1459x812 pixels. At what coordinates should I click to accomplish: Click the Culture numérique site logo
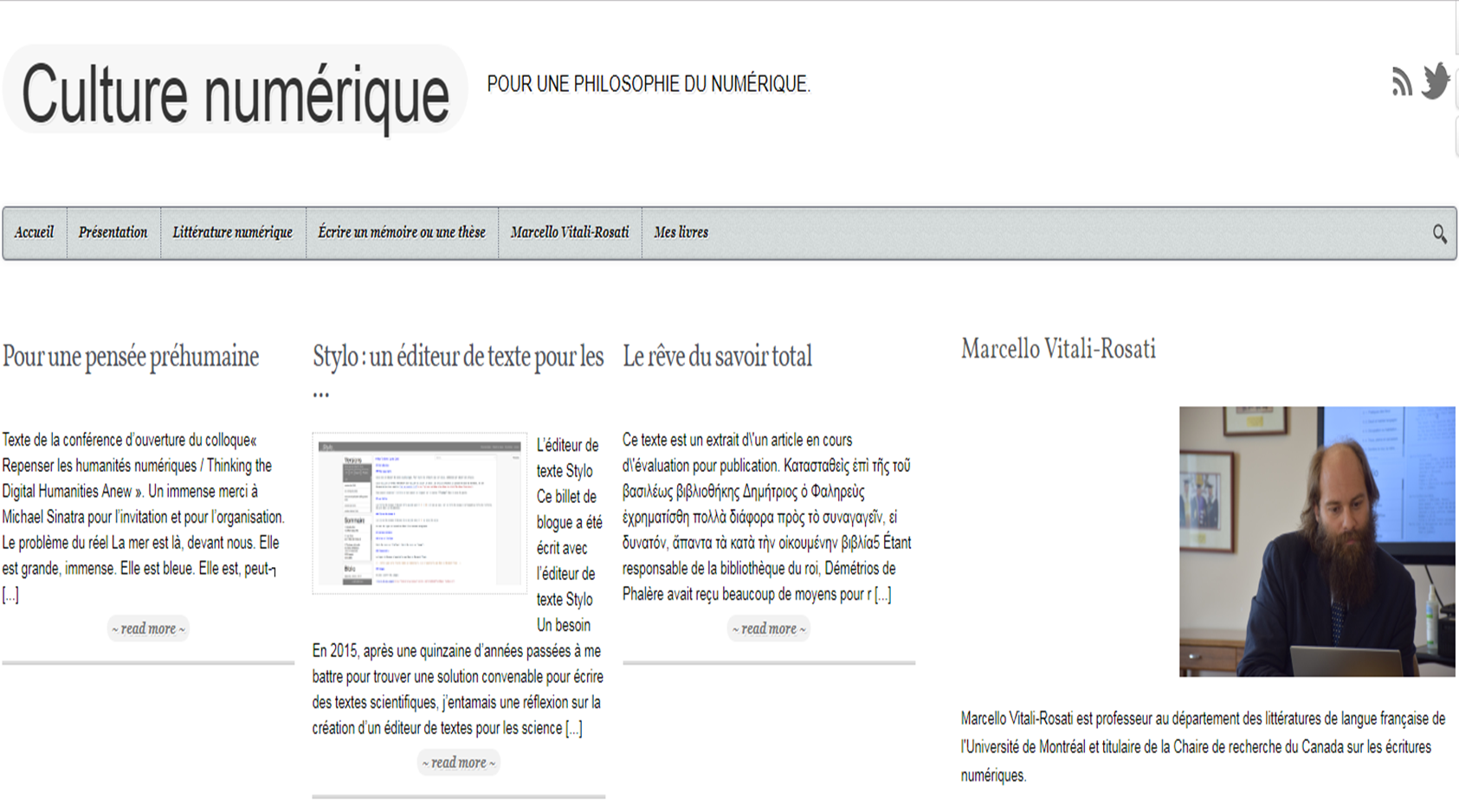(235, 93)
